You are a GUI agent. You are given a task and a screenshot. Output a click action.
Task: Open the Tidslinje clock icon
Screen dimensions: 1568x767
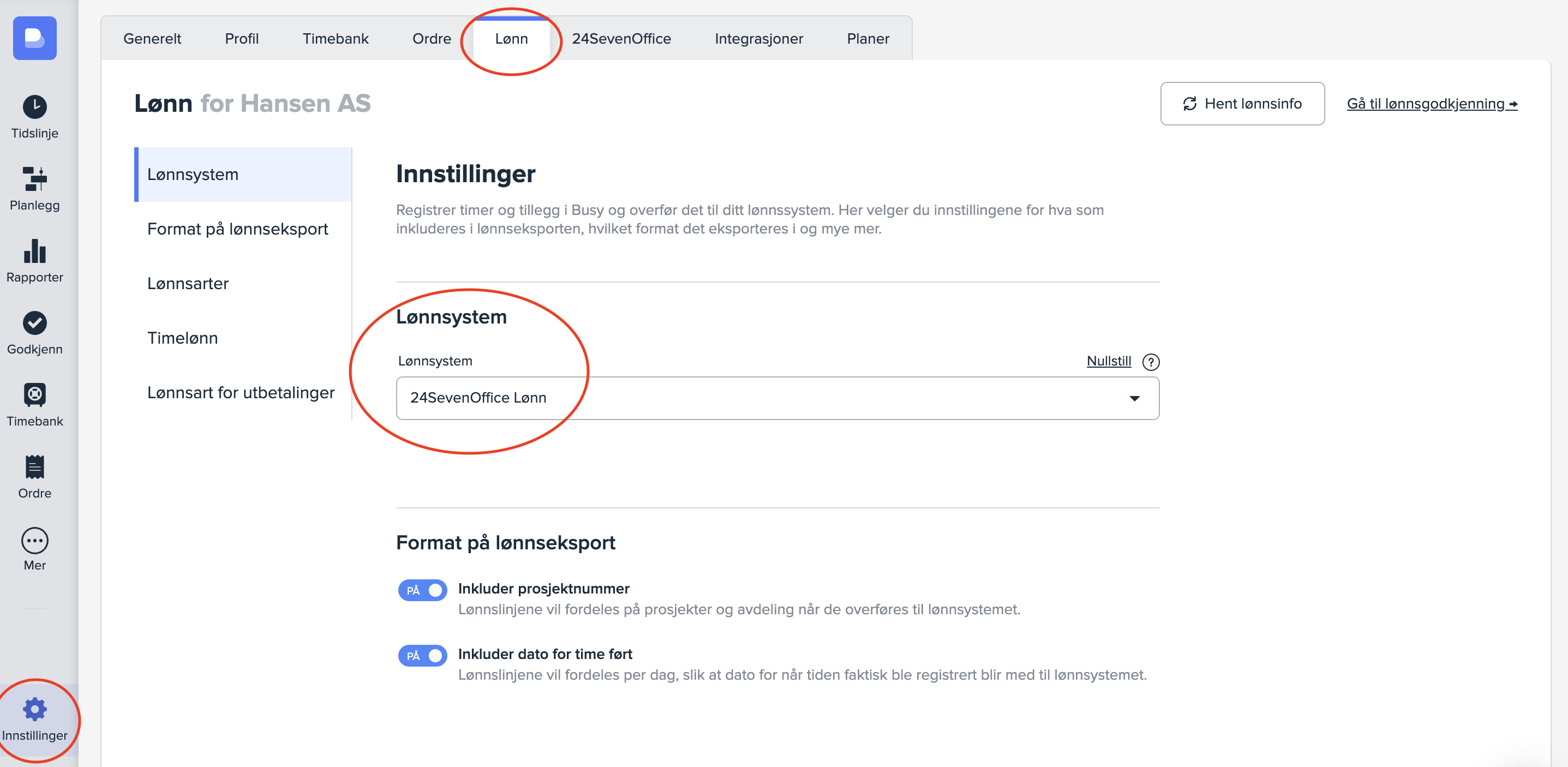[35, 107]
